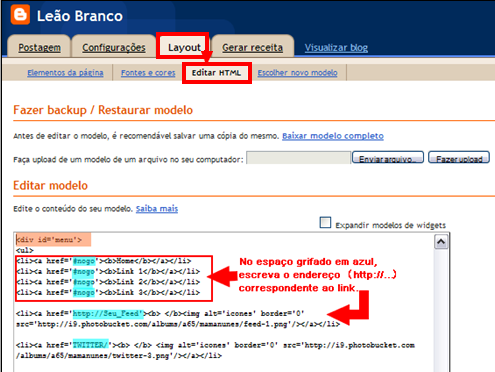Open Fontes e cores sub-tab

[148, 73]
